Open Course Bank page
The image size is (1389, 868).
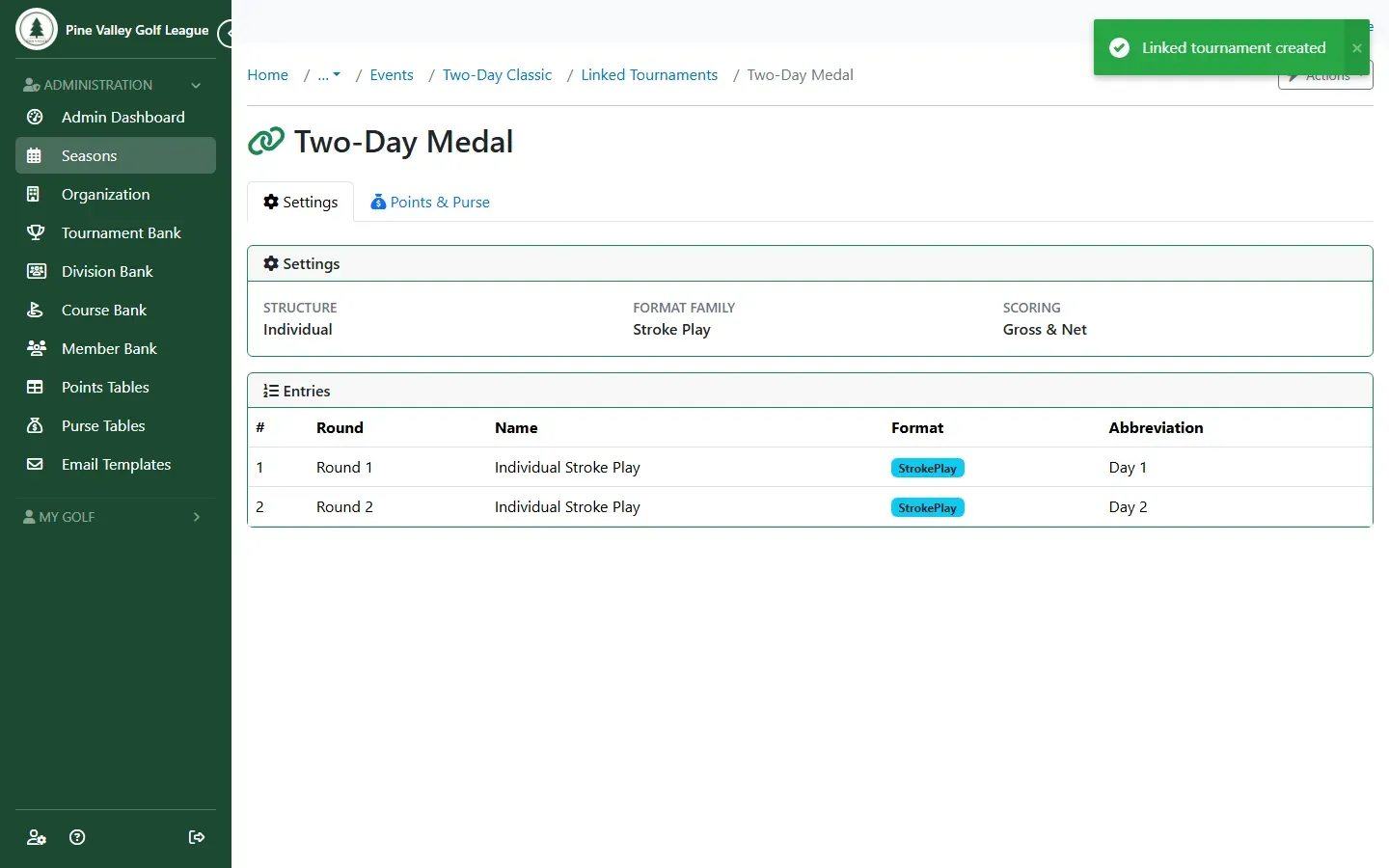116,310
